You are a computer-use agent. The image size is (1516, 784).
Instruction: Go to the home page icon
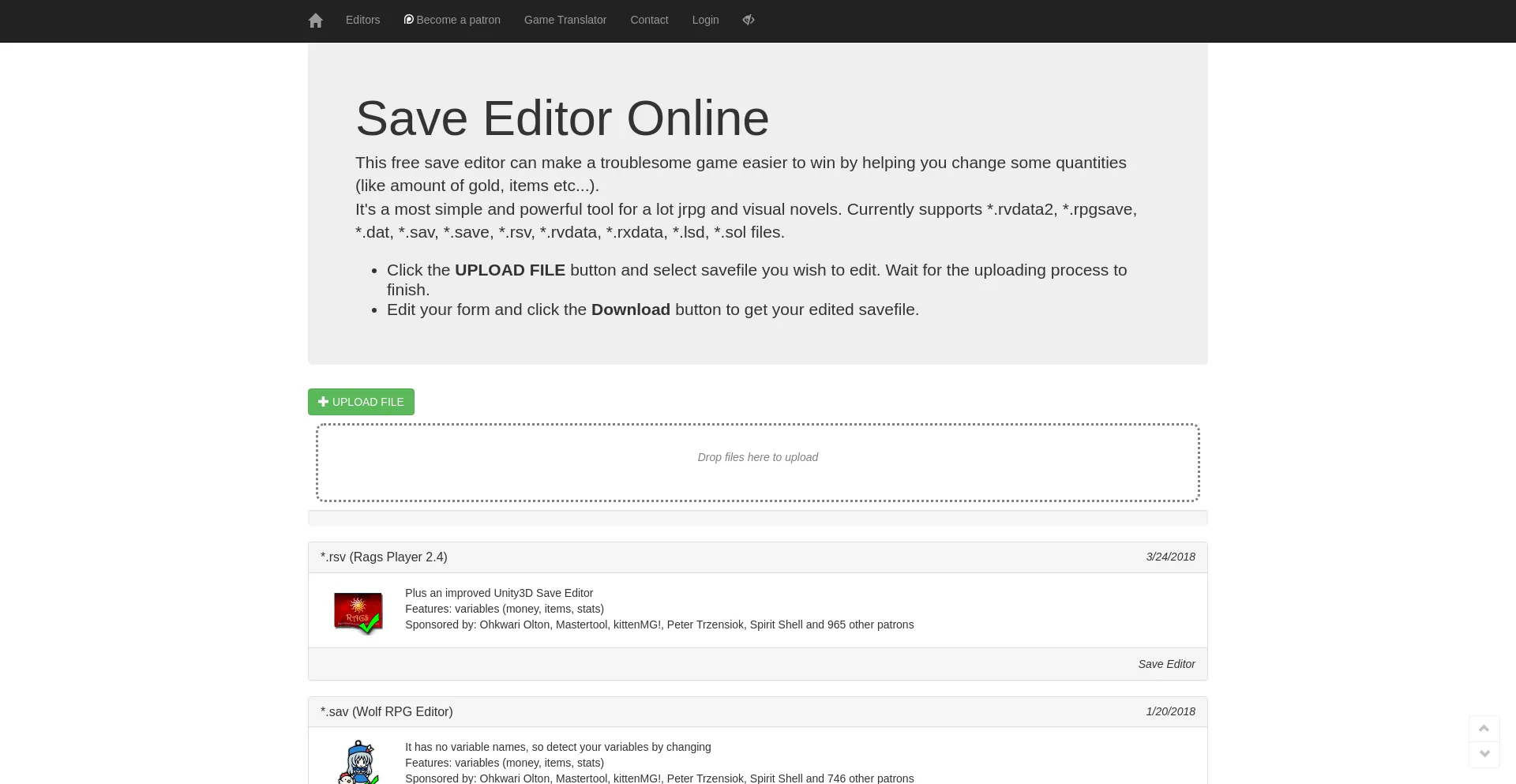(315, 21)
